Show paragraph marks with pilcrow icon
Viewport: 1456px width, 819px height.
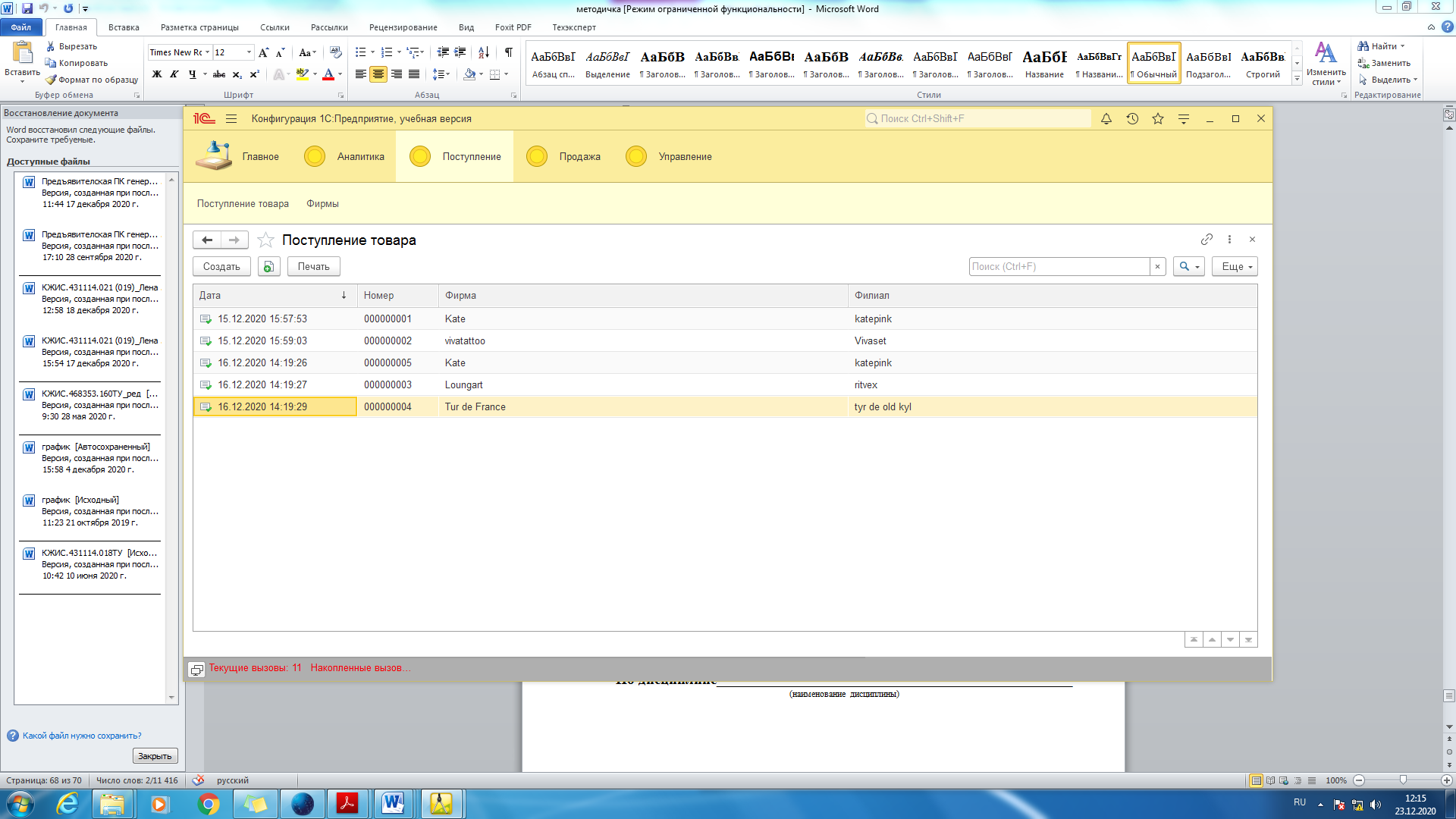tap(508, 52)
